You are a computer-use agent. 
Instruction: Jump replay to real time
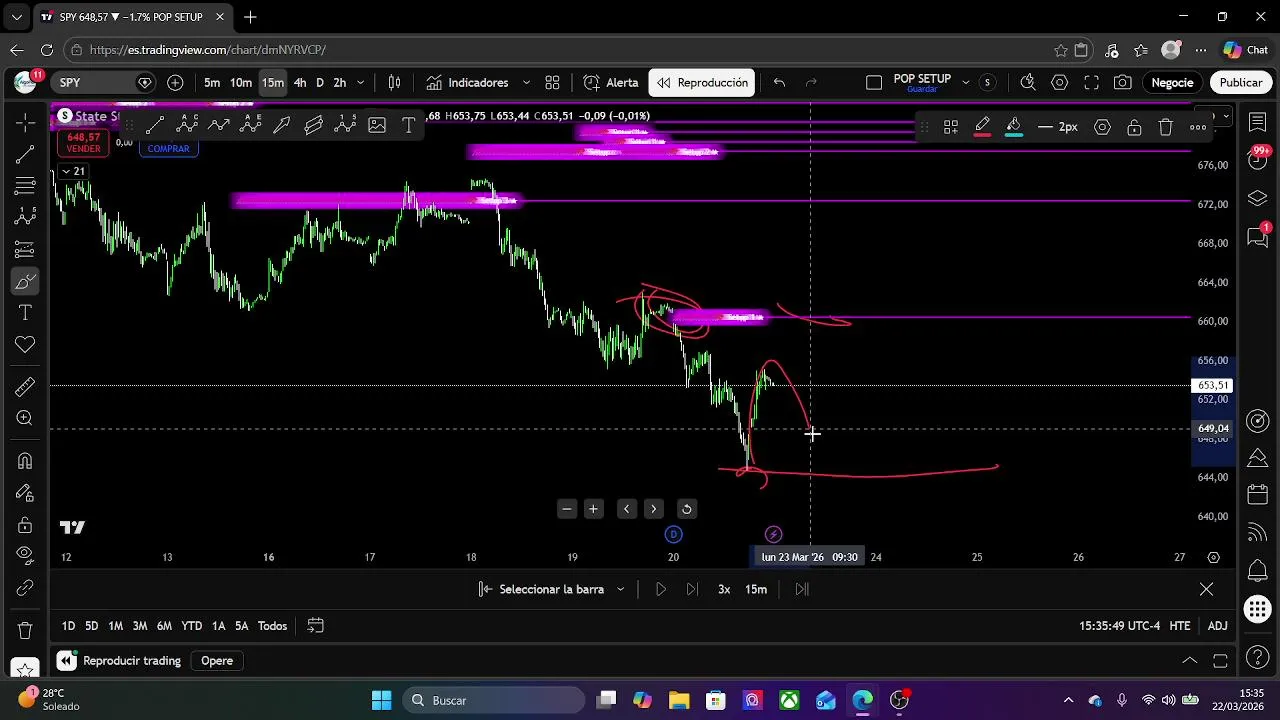tap(802, 589)
